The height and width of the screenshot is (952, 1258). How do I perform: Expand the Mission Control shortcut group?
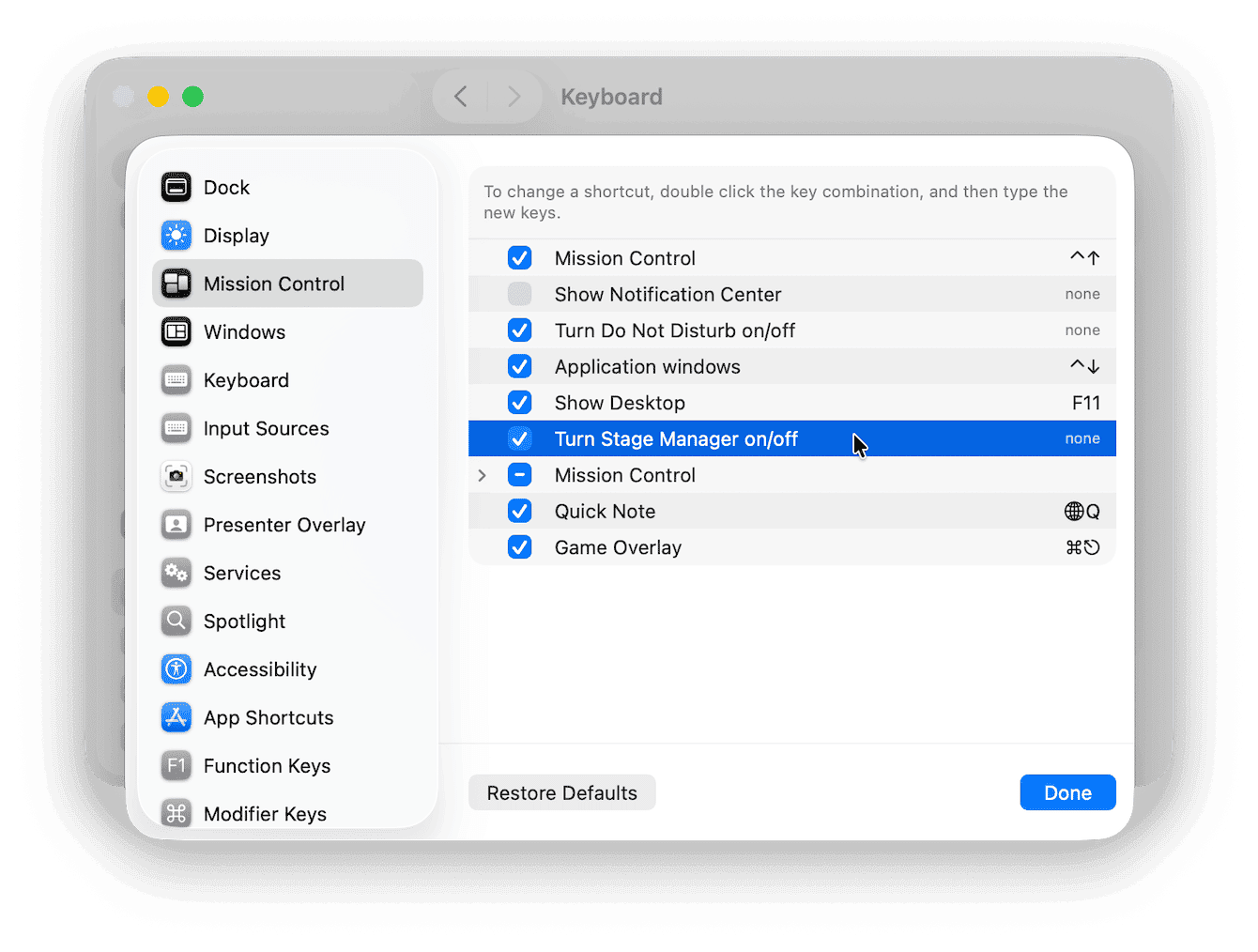(x=483, y=475)
